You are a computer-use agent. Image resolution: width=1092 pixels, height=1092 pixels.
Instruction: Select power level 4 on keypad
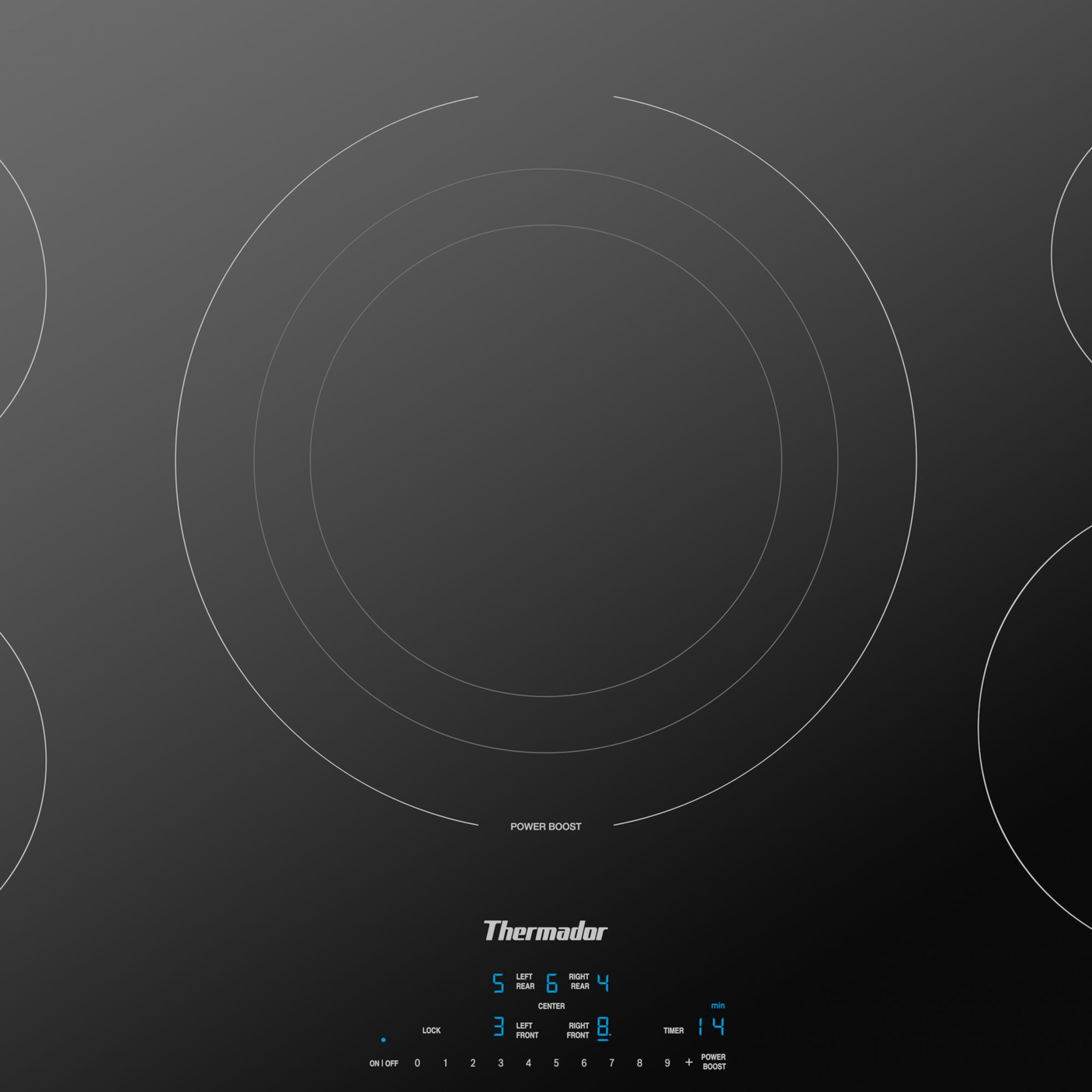tap(528, 1063)
